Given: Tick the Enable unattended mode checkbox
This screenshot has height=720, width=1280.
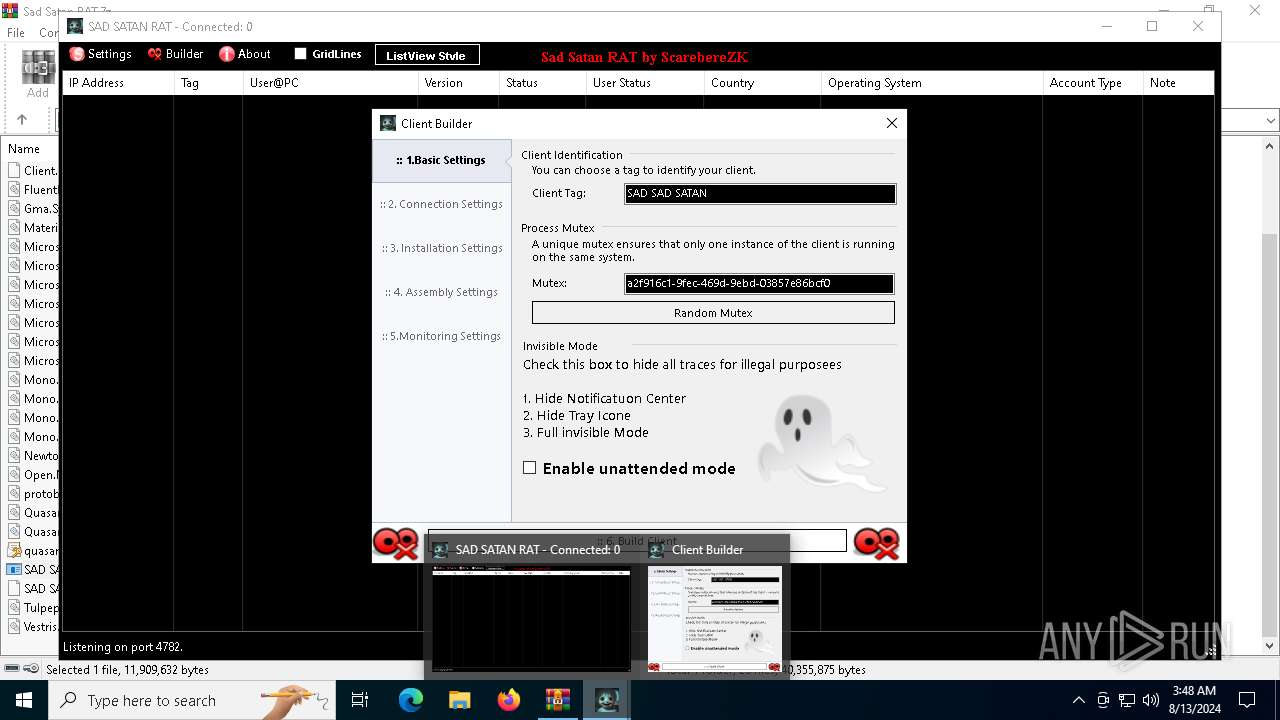Looking at the screenshot, I should tap(530, 468).
